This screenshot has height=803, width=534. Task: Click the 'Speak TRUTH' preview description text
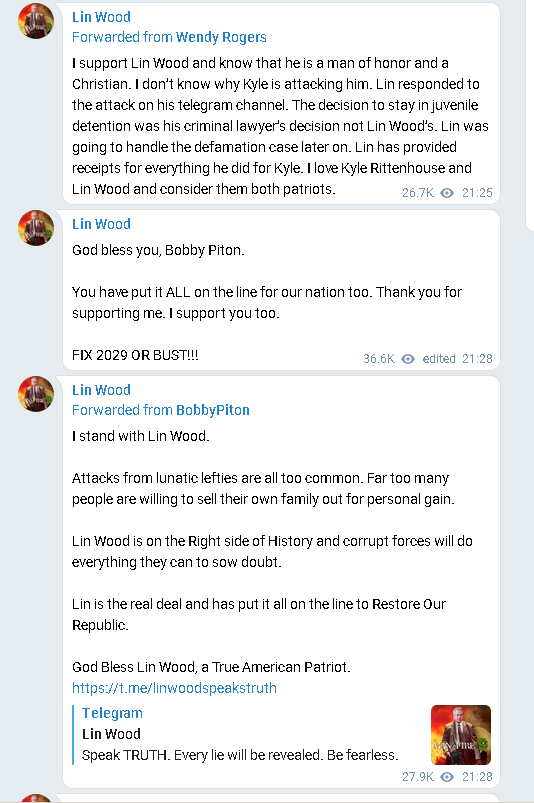click(240, 755)
